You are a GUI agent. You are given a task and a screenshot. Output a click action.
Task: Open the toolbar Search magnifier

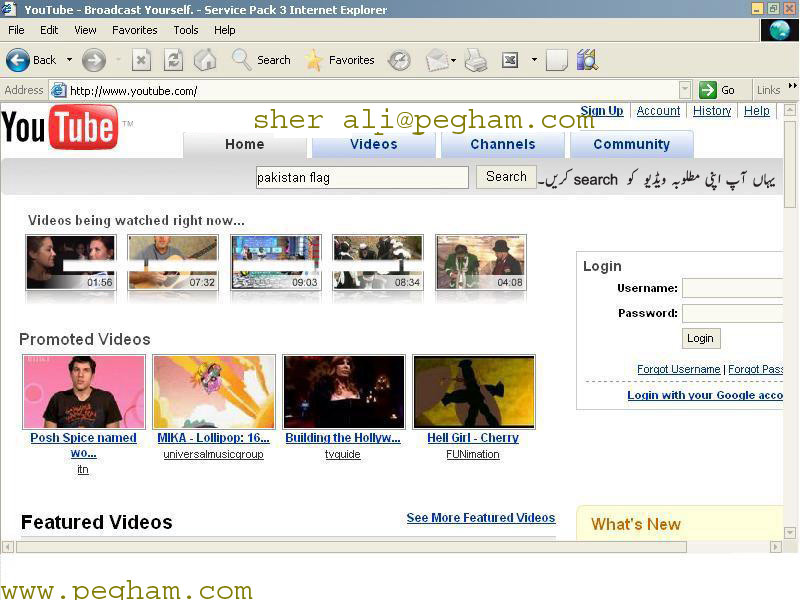241,60
